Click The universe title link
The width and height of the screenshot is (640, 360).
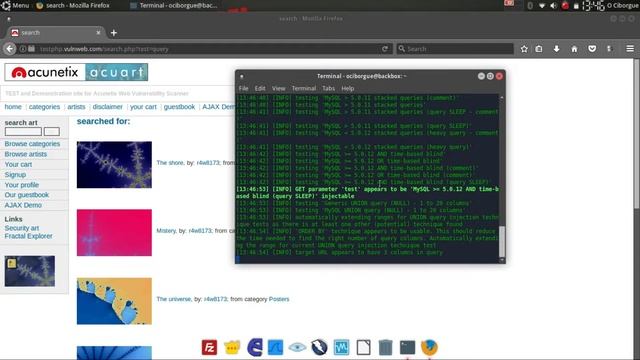pos(173,299)
